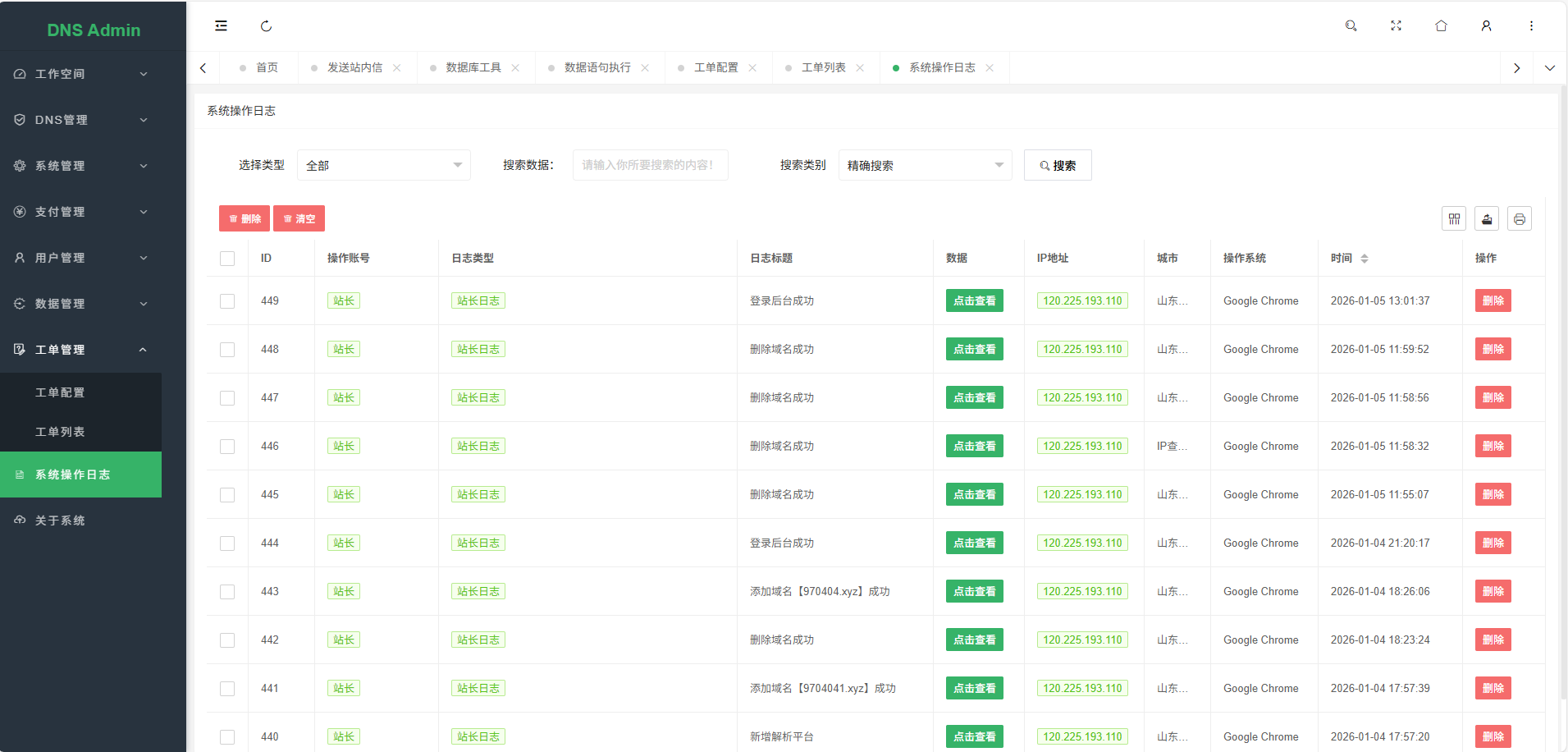Click the home icon in header
The image size is (1568, 752).
pyautogui.click(x=1441, y=26)
